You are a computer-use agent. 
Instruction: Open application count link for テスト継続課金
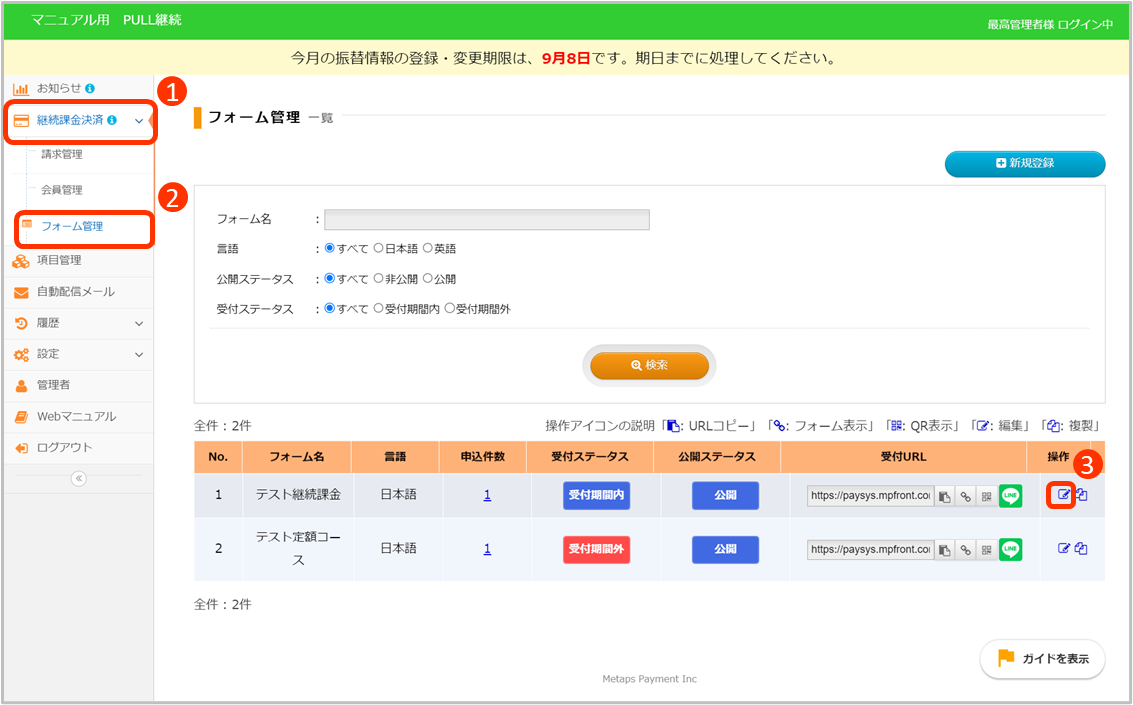(x=487, y=495)
